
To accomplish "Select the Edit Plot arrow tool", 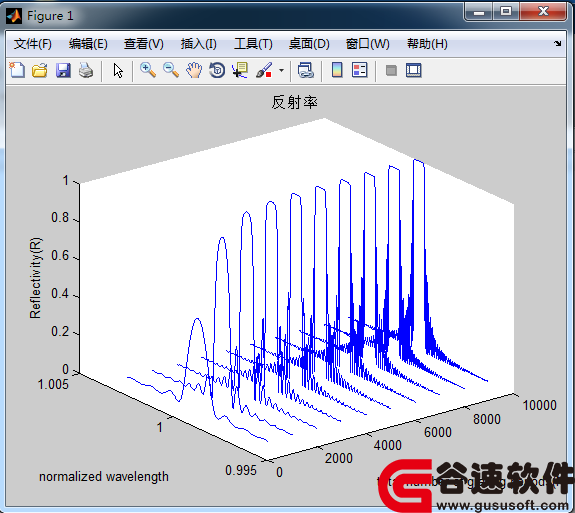I will [118, 70].
